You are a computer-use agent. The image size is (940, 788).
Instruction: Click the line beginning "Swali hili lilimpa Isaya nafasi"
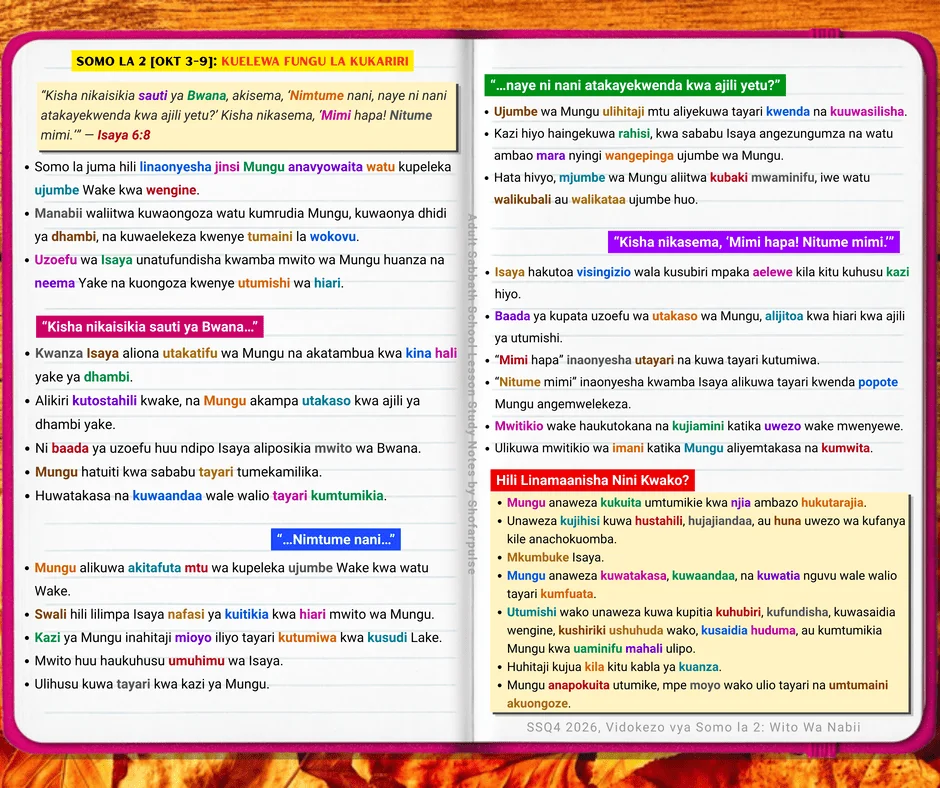point(234,614)
